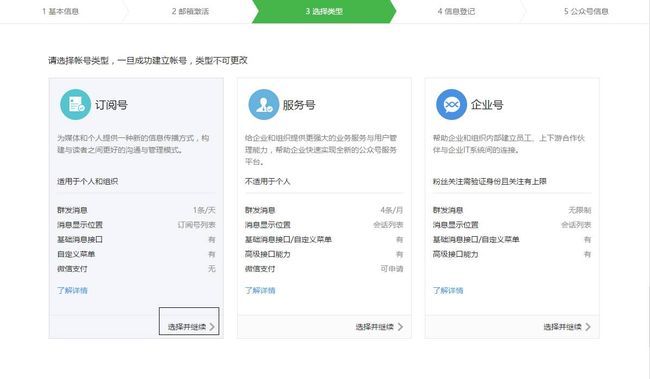Image resolution: width=650 pixels, height=379 pixels.
Task: Click the 订阅号列表 display location value
Action: coord(196,225)
